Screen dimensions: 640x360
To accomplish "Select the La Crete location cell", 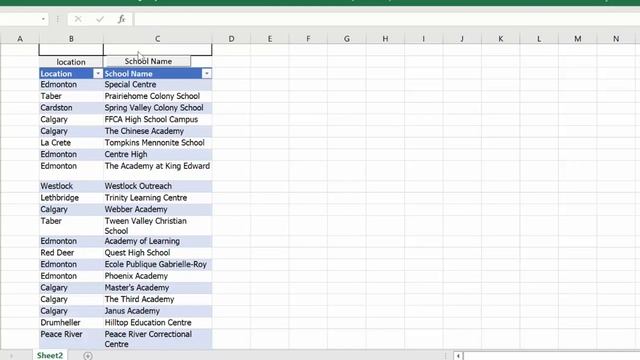I will 71,143.
